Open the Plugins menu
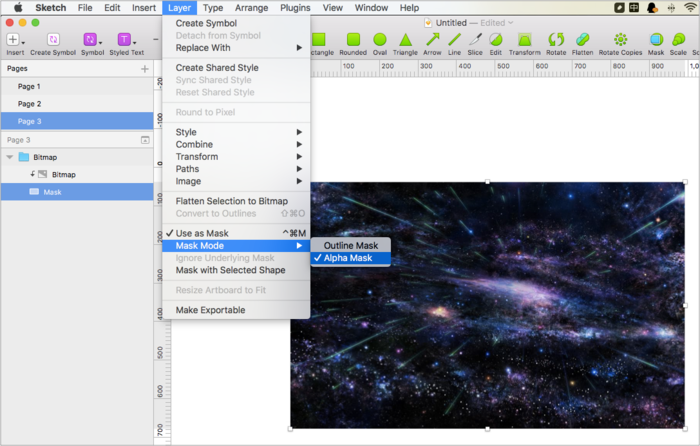This screenshot has height=446, width=700. pyautogui.click(x=295, y=8)
